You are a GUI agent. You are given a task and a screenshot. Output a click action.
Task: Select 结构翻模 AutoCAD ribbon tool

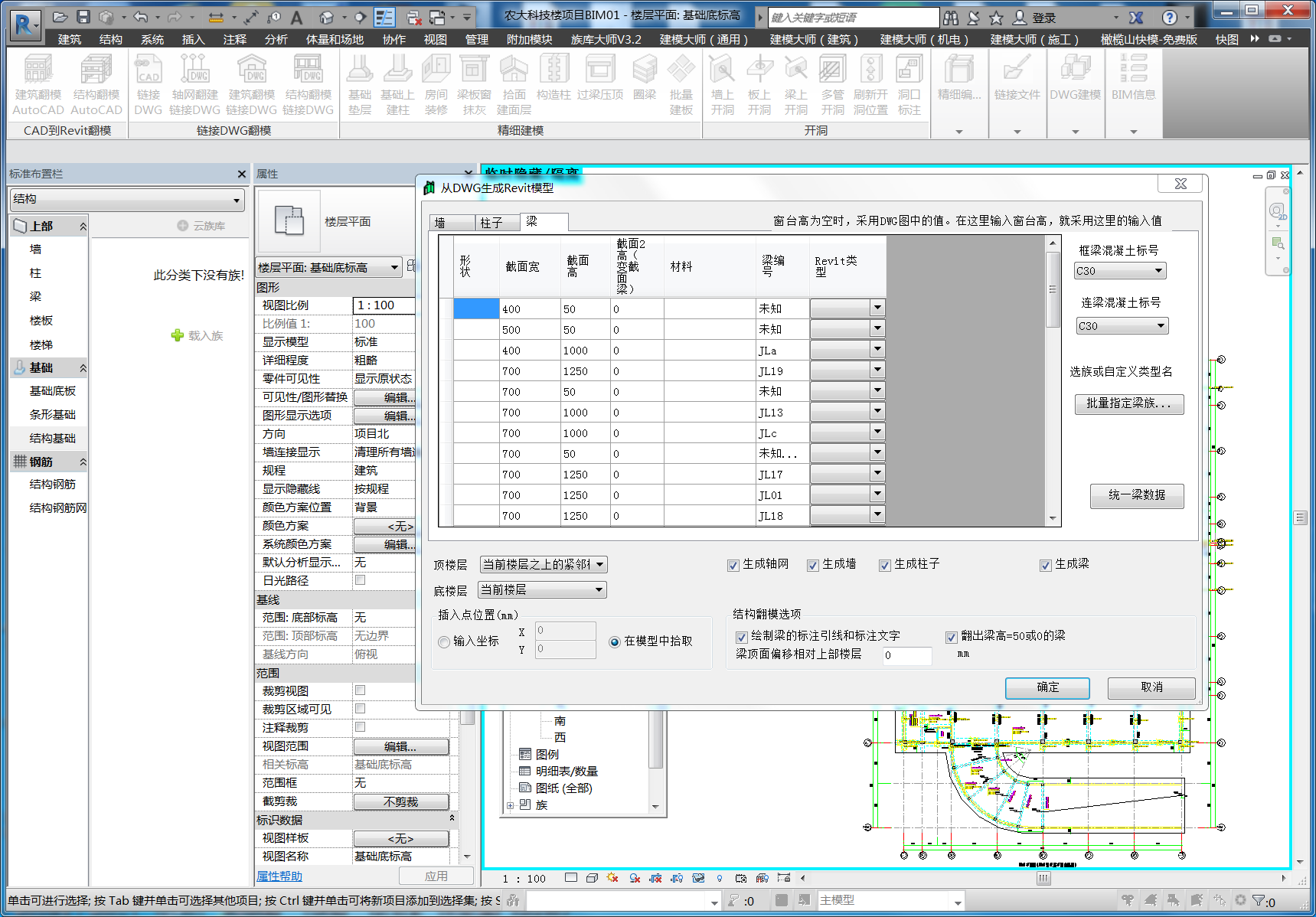click(x=96, y=85)
